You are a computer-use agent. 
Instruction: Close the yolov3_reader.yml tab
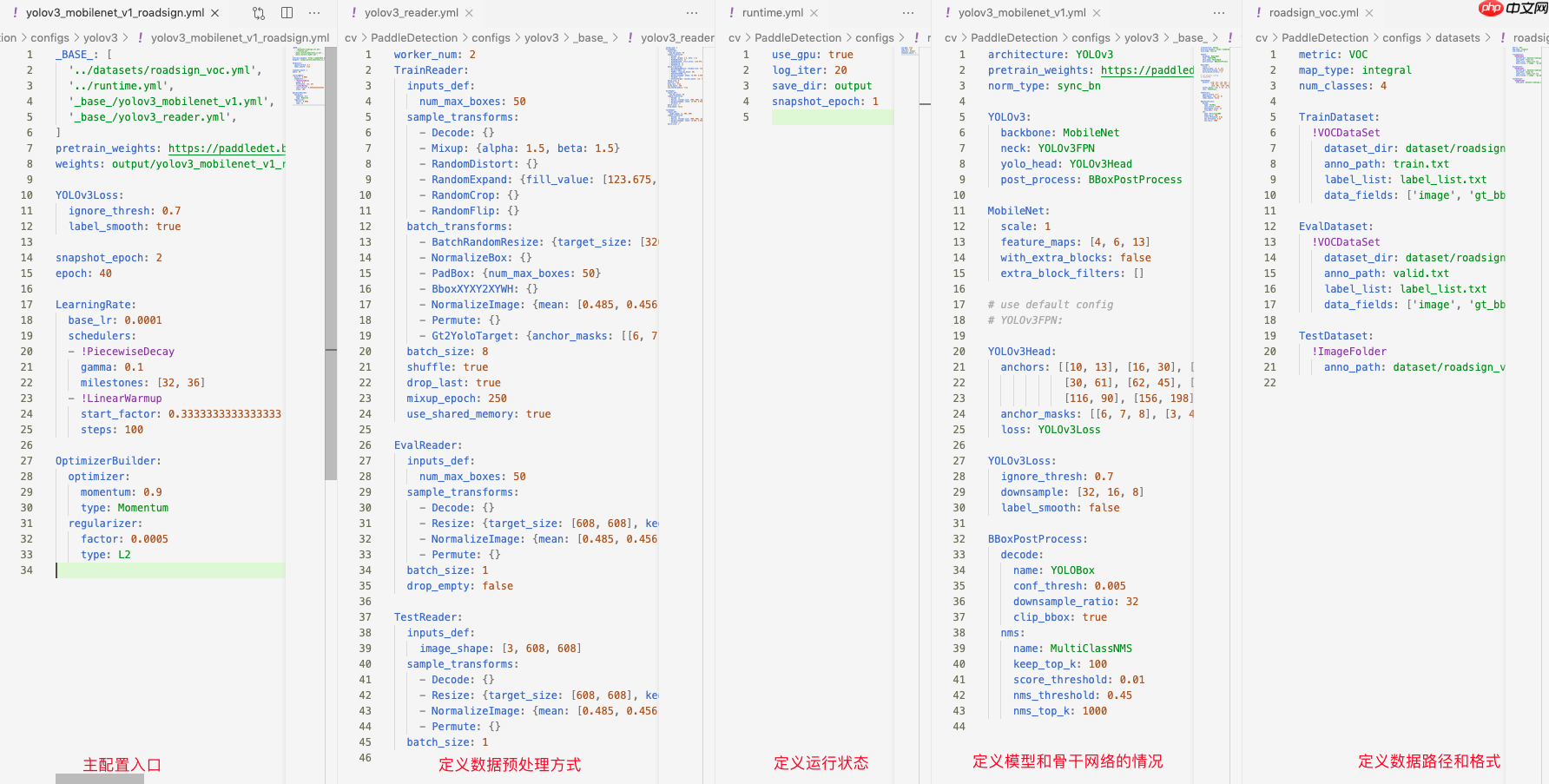[x=469, y=13]
